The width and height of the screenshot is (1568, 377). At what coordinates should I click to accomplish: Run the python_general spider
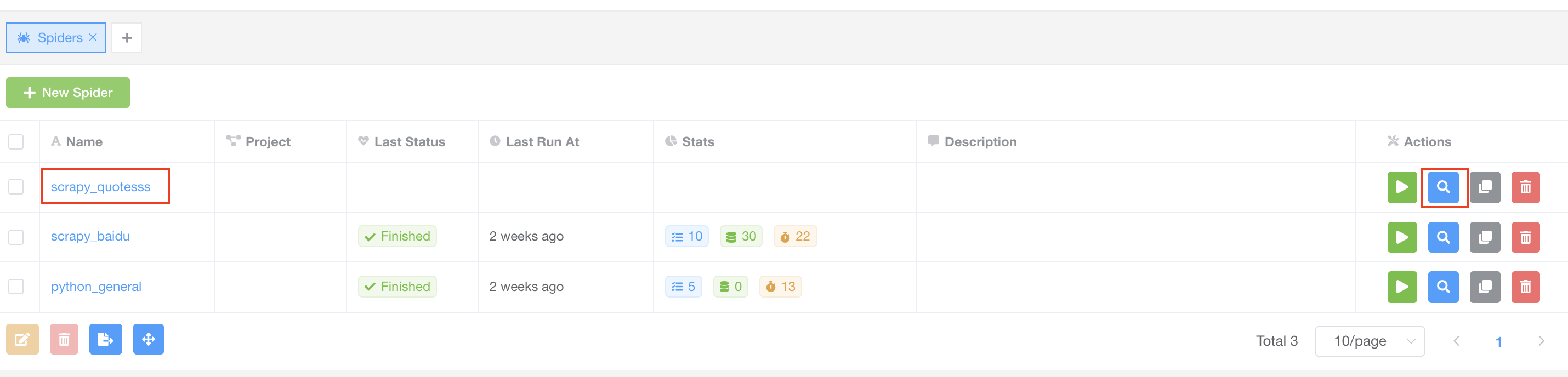pyautogui.click(x=1402, y=287)
